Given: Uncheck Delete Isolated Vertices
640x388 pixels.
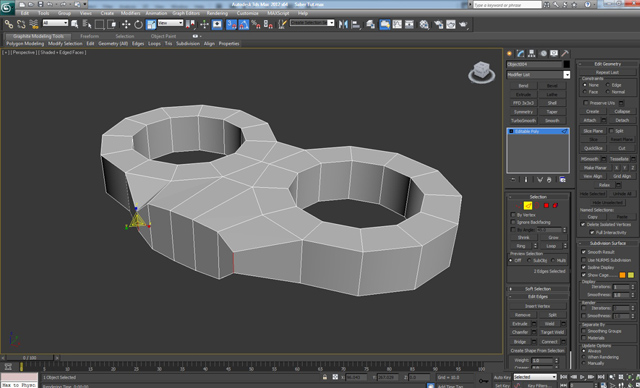Looking at the screenshot, I should tap(583, 225).
